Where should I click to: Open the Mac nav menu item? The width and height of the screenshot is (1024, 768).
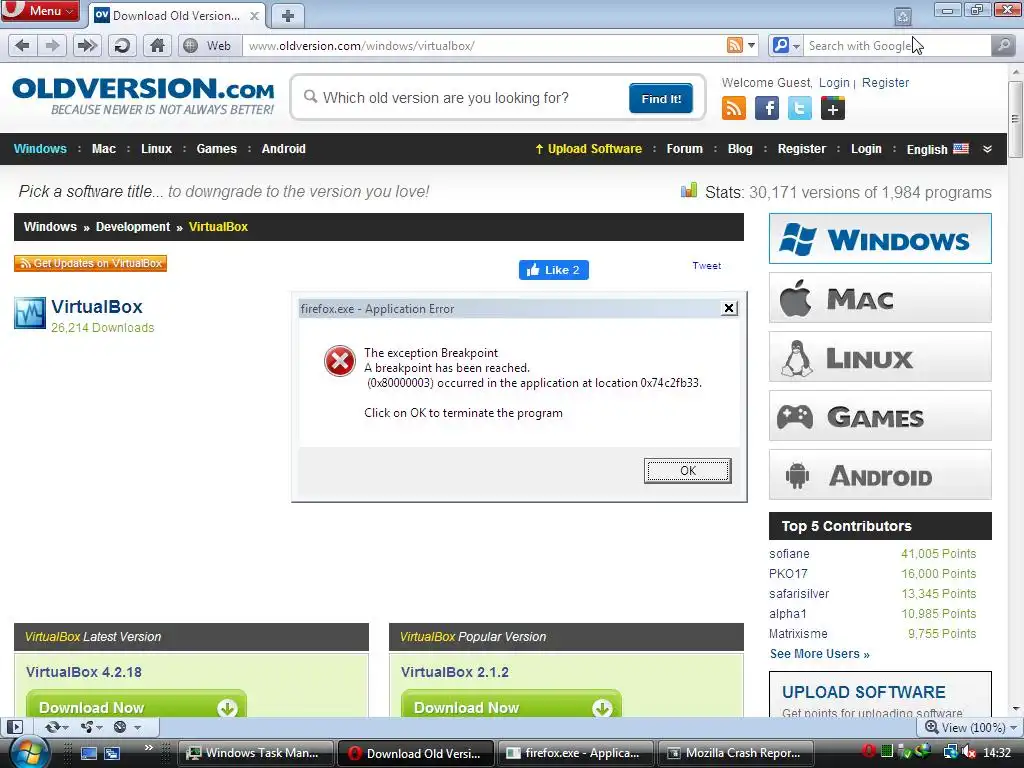click(x=104, y=149)
